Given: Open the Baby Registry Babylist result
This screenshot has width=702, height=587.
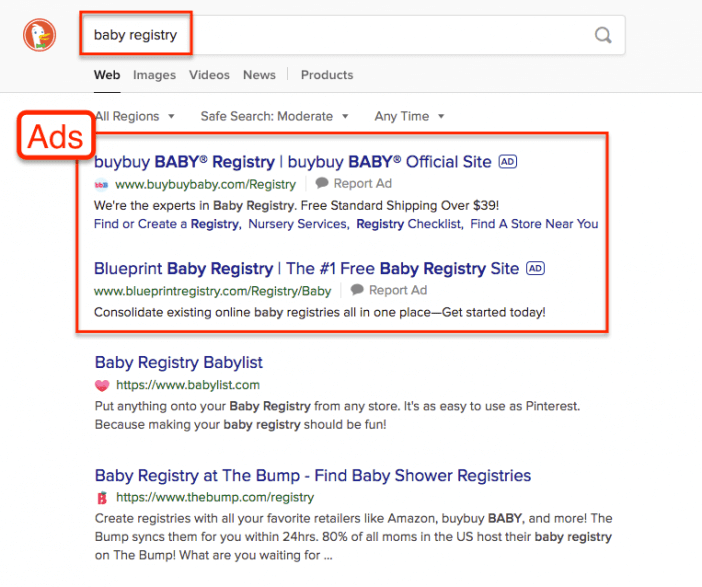Looking at the screenshot, I should [179, 362].
